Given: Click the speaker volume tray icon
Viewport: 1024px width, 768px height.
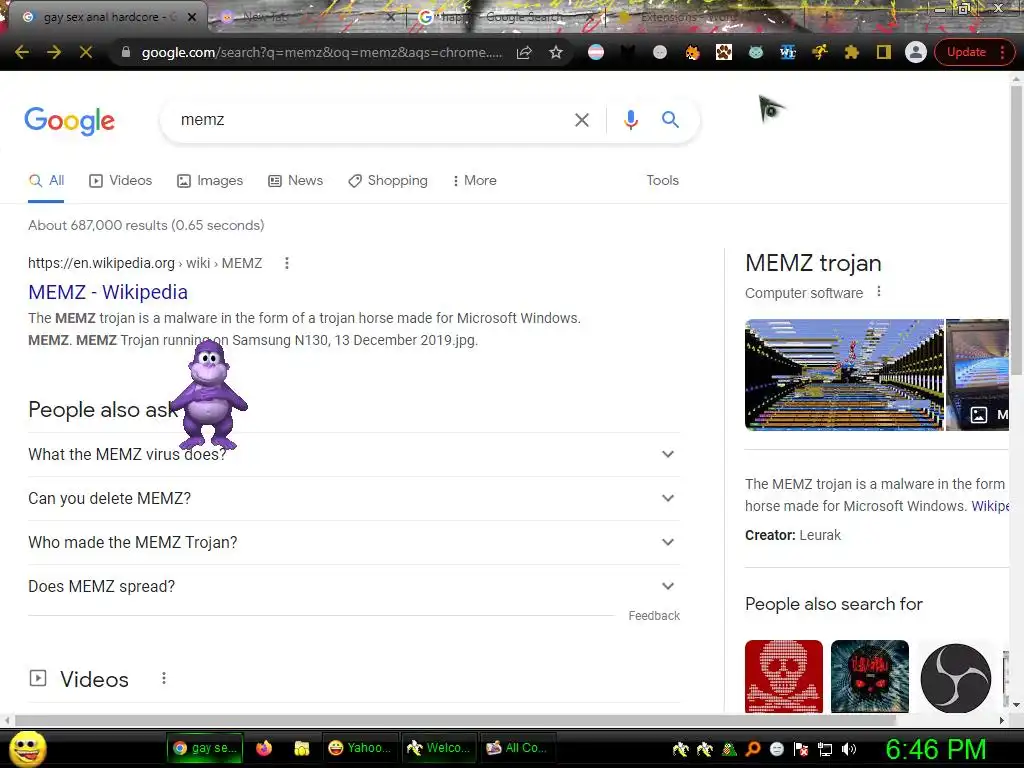Looking at the screenshot, I should pyautogui.click(x=848, y=749).
